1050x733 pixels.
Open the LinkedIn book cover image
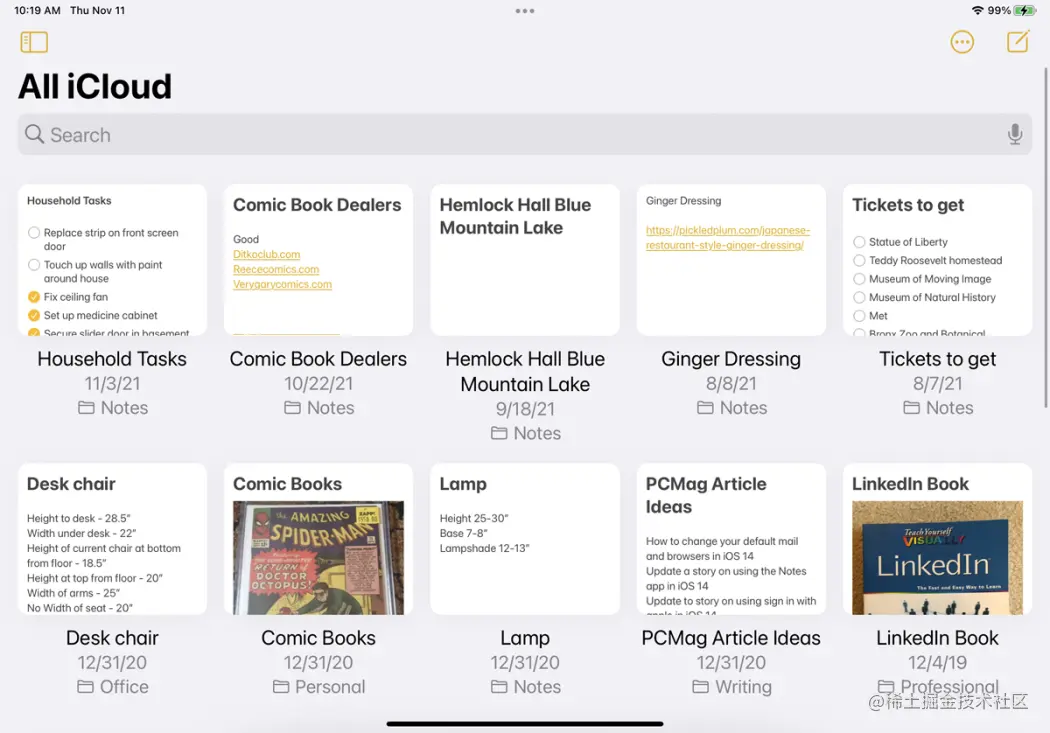click(938, 558)
